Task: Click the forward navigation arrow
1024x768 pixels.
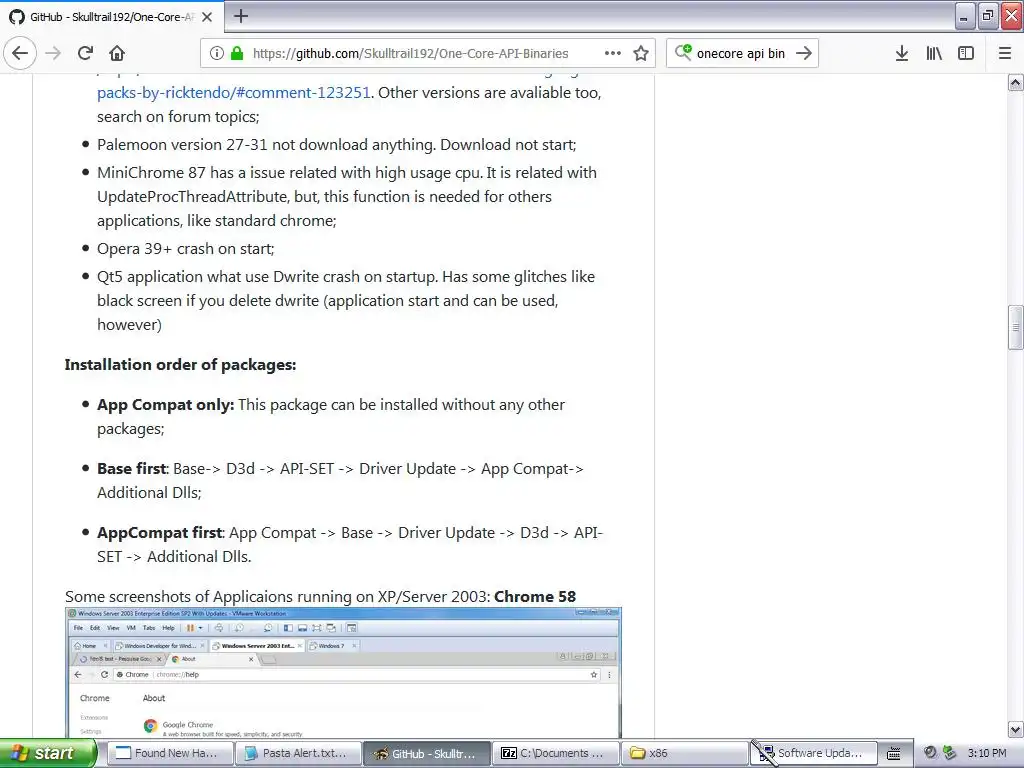Action: click(54, 53)
